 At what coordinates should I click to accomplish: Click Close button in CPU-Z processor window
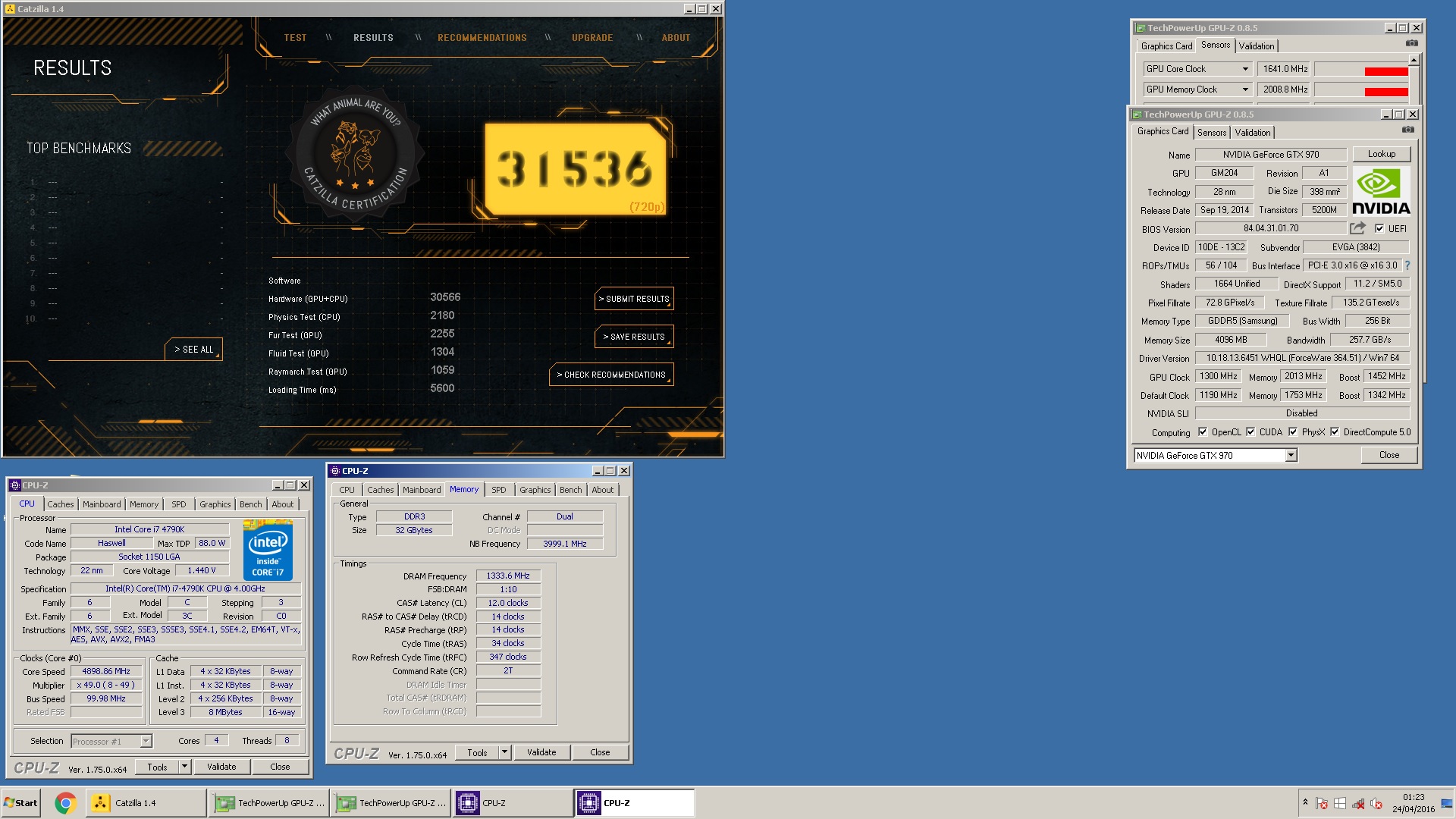click(280, 767)
